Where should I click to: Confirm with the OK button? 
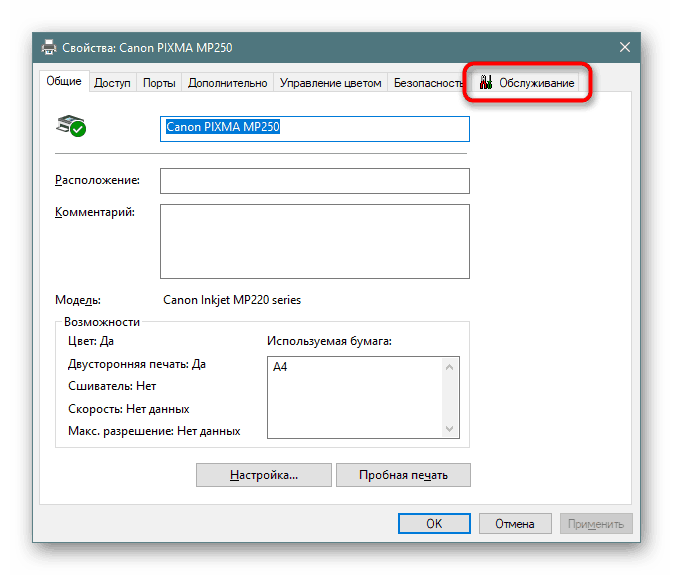pyautogui.click(x=434, y=523)
